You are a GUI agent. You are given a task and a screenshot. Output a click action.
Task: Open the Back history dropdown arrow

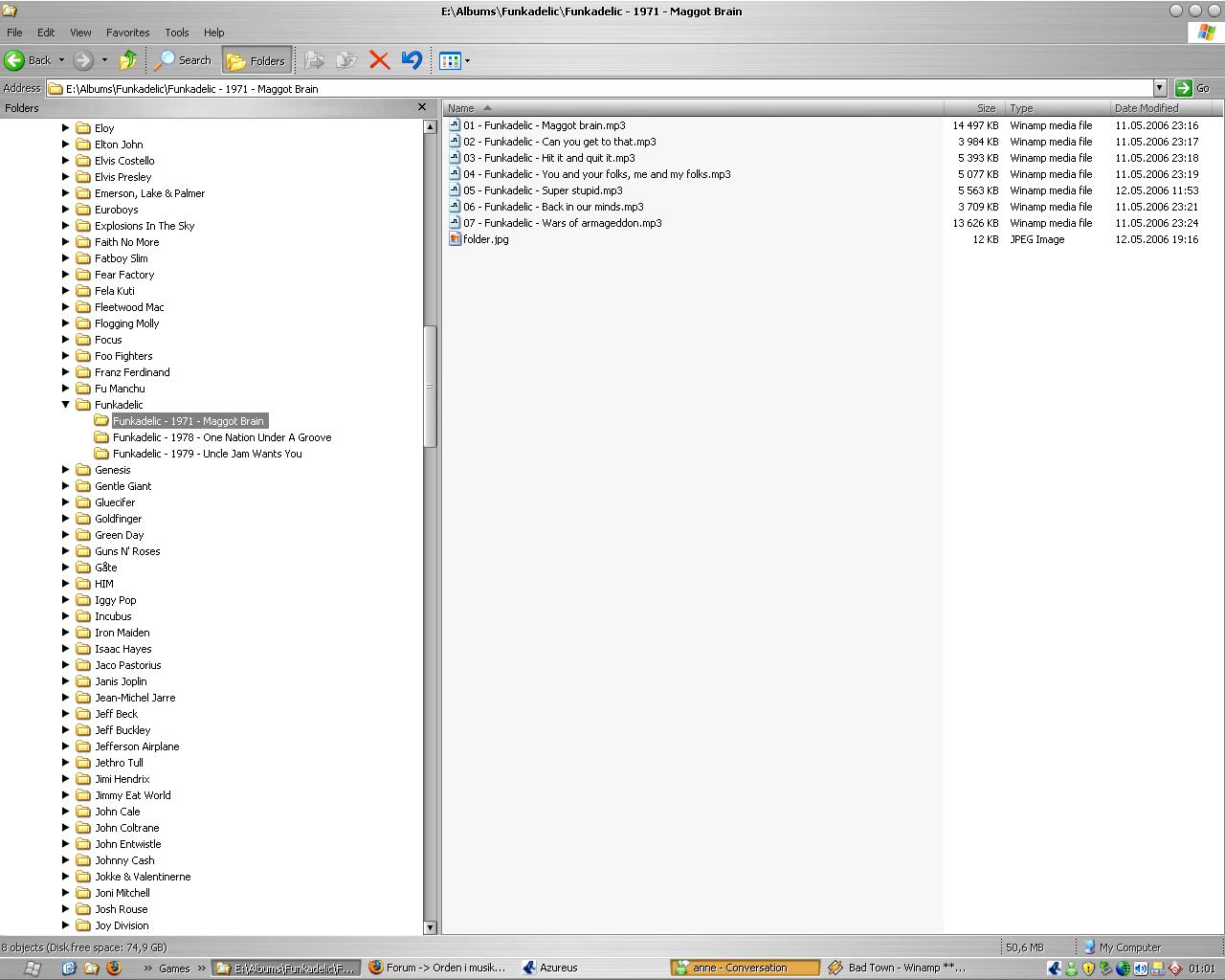61,60
